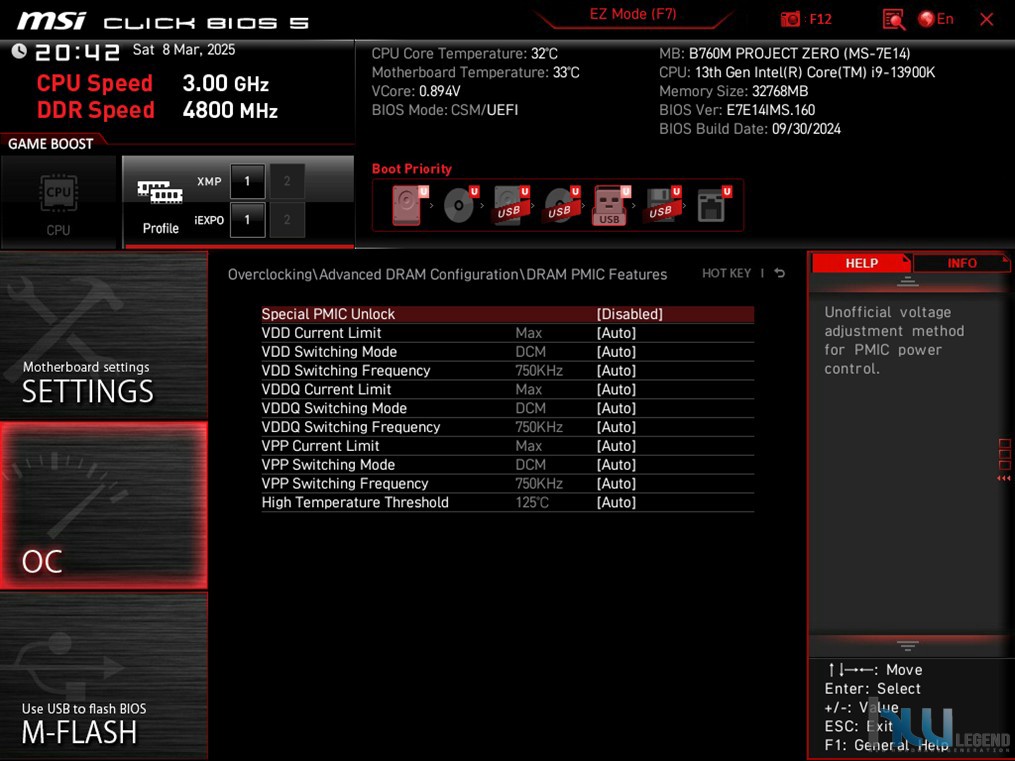
Task: Open VDD Switching Frequency [Auto] value
Action: pyautogui.click(x=616, y=370)
